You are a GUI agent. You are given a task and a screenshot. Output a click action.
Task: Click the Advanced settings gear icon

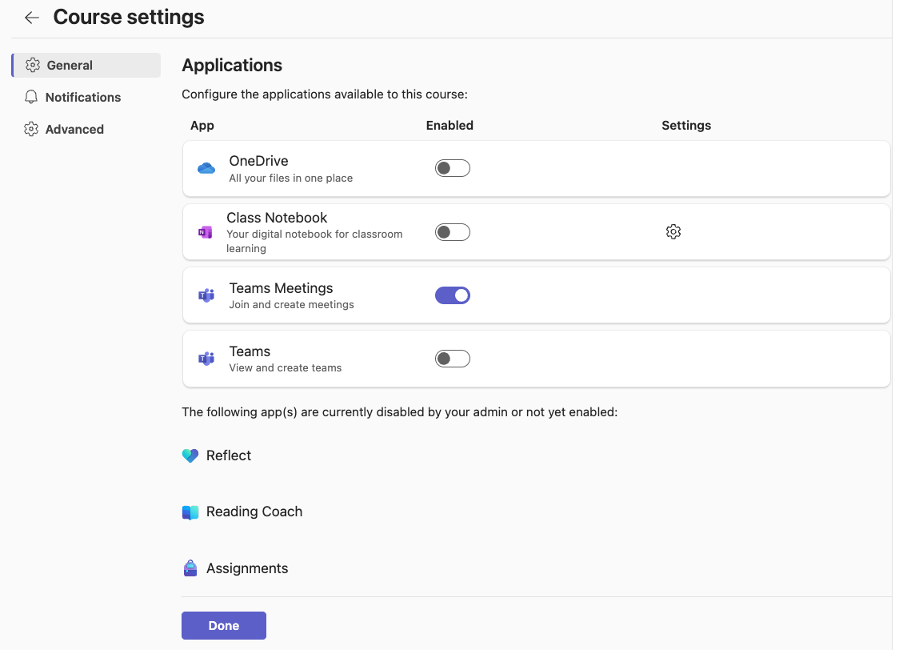pyautogui.click(x=31, y=129)
